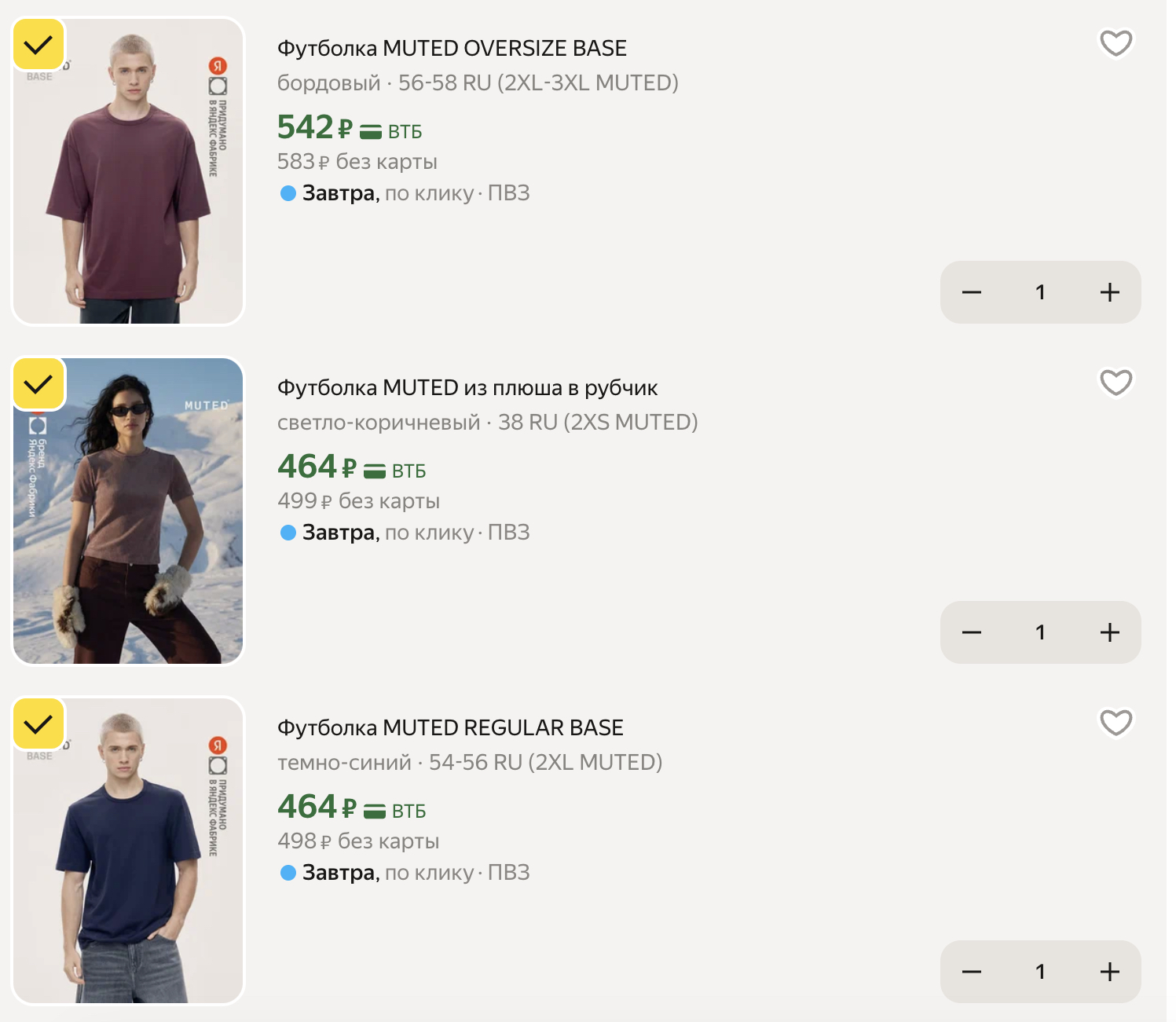
Task: Click the 542 ₽ ВТБ card price
Action: (350, 128)
